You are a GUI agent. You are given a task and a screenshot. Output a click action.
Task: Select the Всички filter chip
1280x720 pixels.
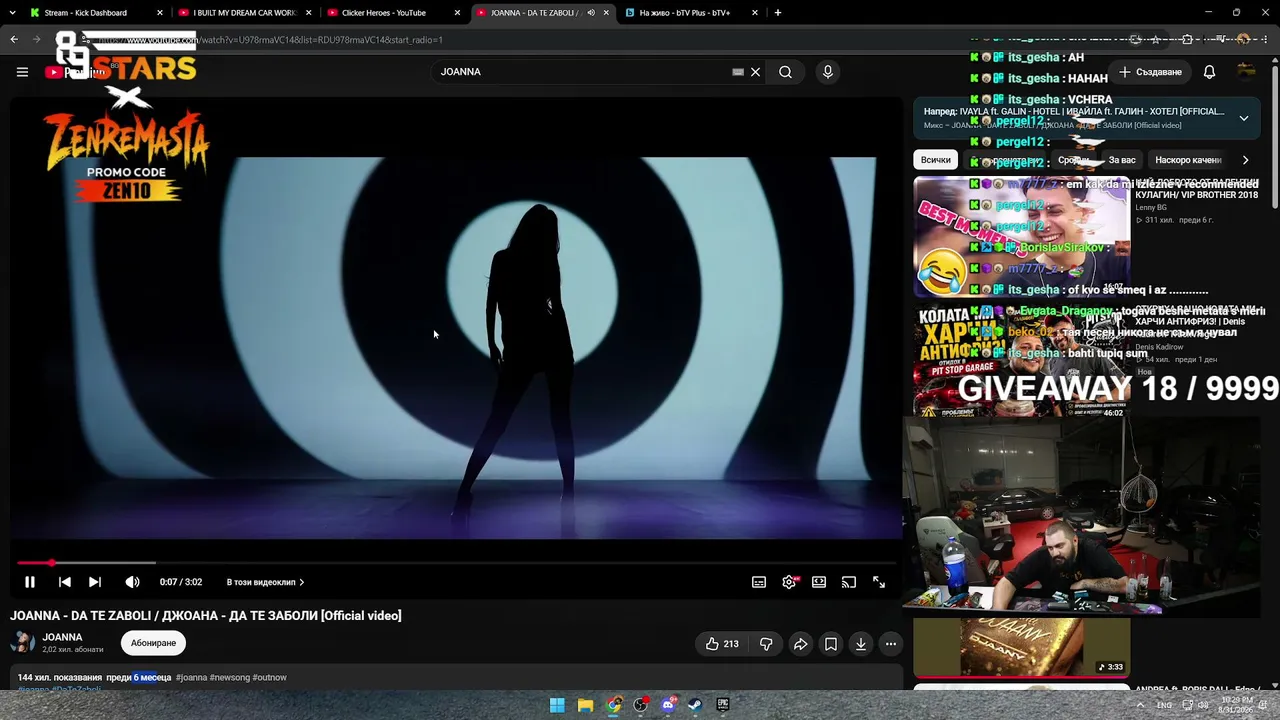tap(936, 160)
